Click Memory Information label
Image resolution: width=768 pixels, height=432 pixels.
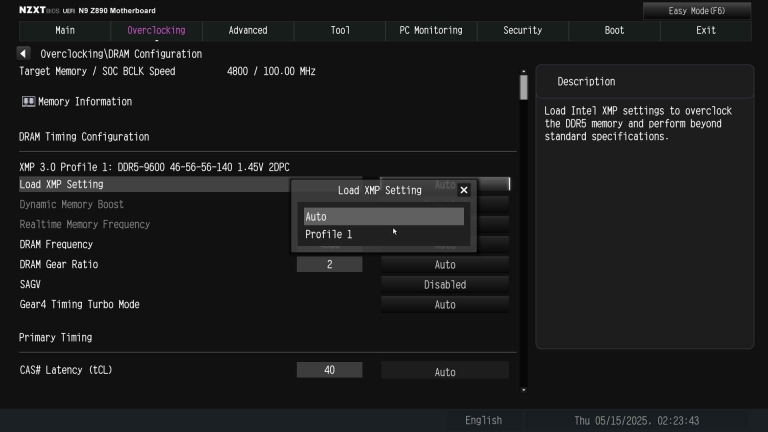click(x=85, y=102)
